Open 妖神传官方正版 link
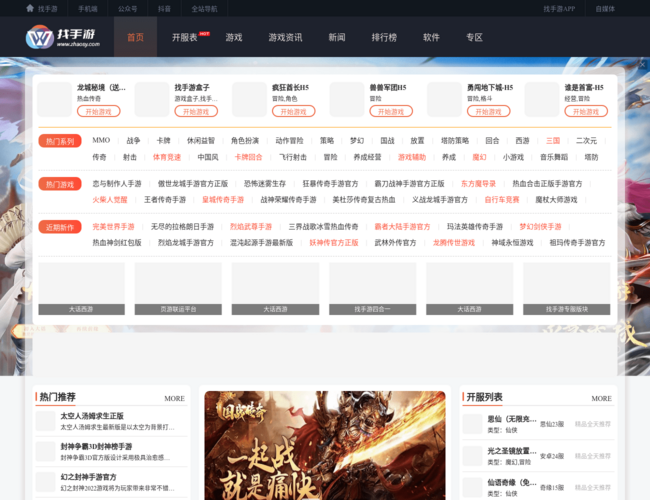The image size is (650, 500). (x=334, y=243)
